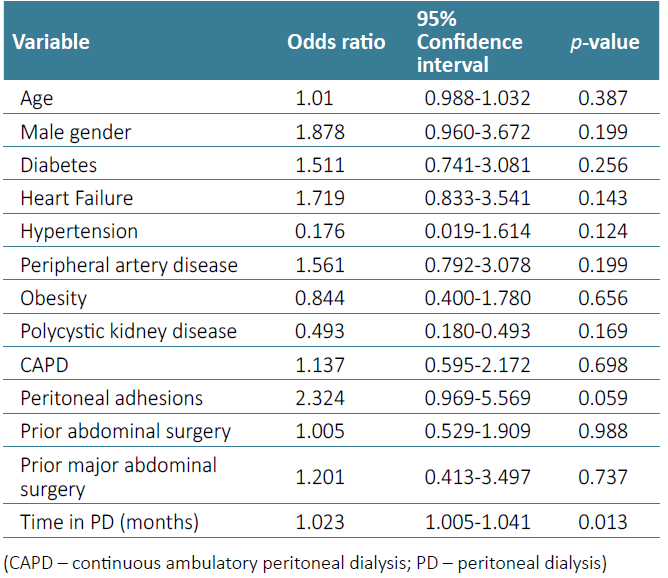Select the 95% Confidence interval header
The height and width of the screenshot is (578, 668).
click(469, 42)
